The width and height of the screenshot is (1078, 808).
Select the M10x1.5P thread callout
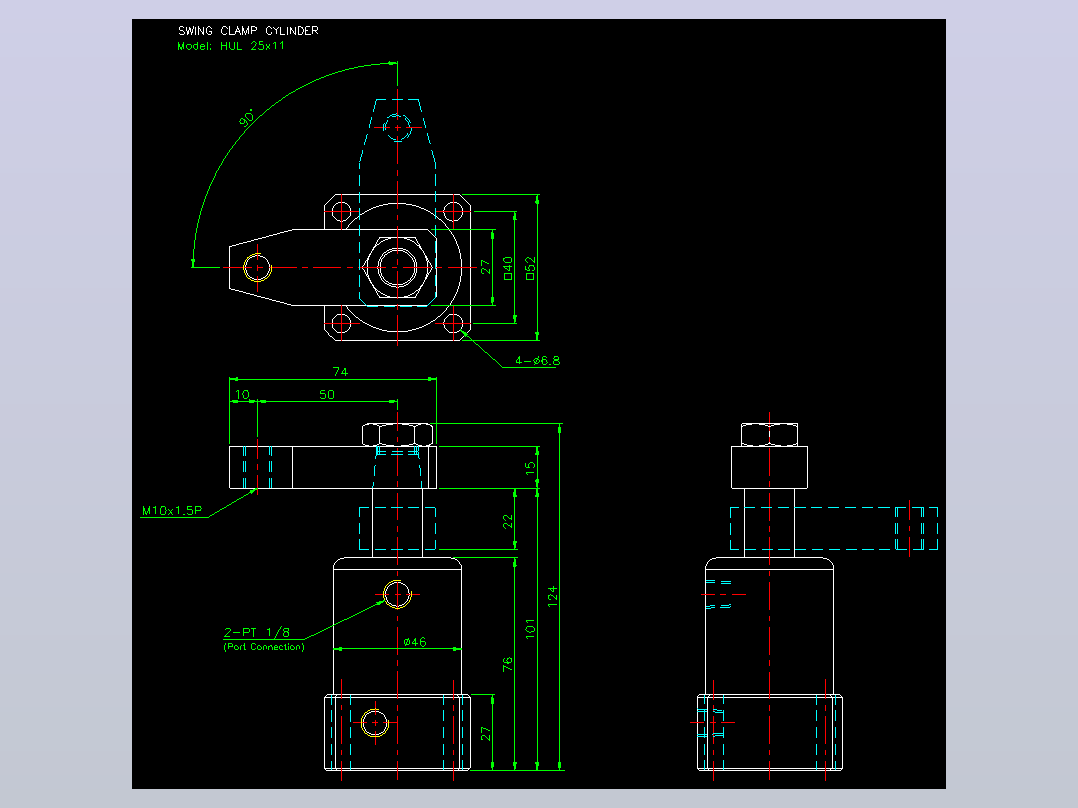pyautogui.click(x=172, y=510)
